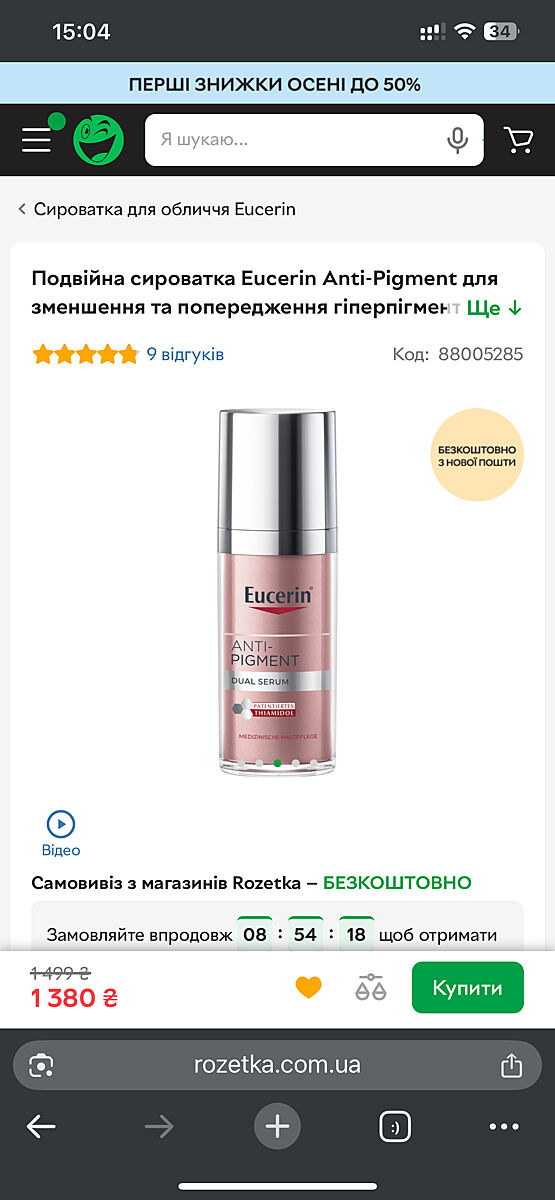
Task: Open the shopping cart
Action: (518, 140)
